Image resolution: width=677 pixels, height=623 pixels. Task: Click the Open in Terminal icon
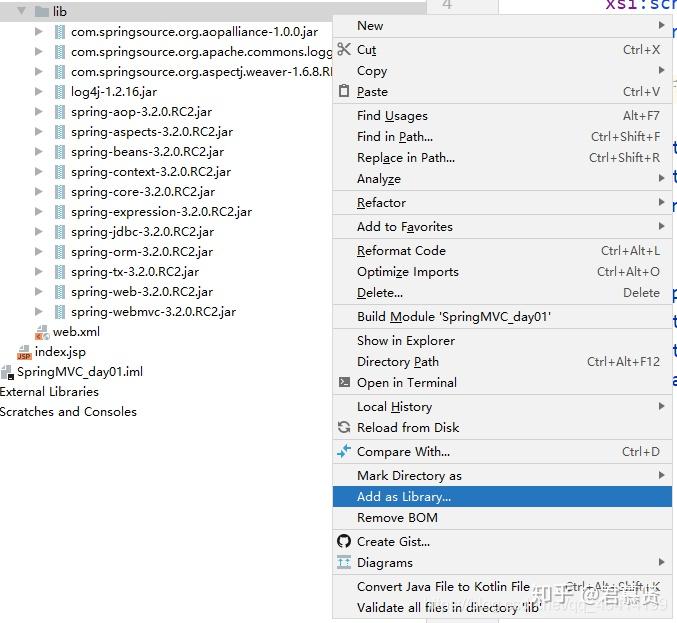click(344, 382)
